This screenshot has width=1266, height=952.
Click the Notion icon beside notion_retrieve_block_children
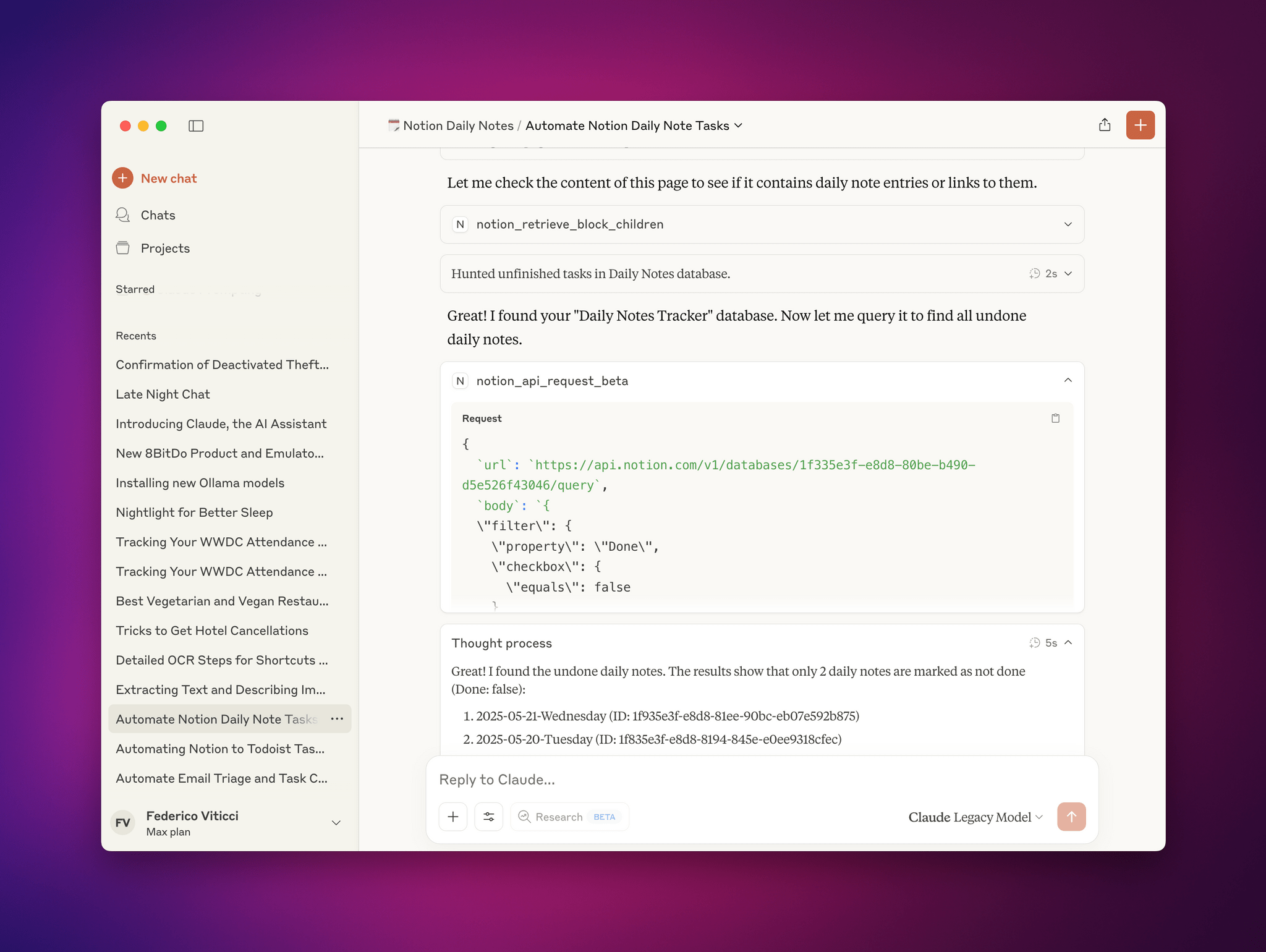pos(460,224)
